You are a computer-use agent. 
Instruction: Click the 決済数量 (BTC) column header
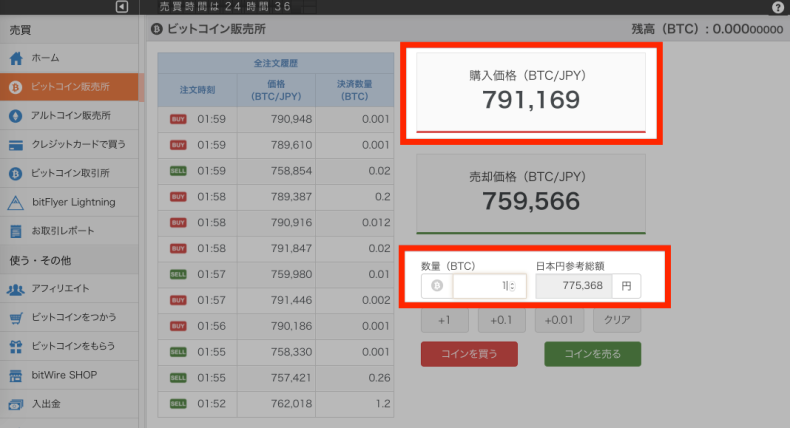[355, 90]
